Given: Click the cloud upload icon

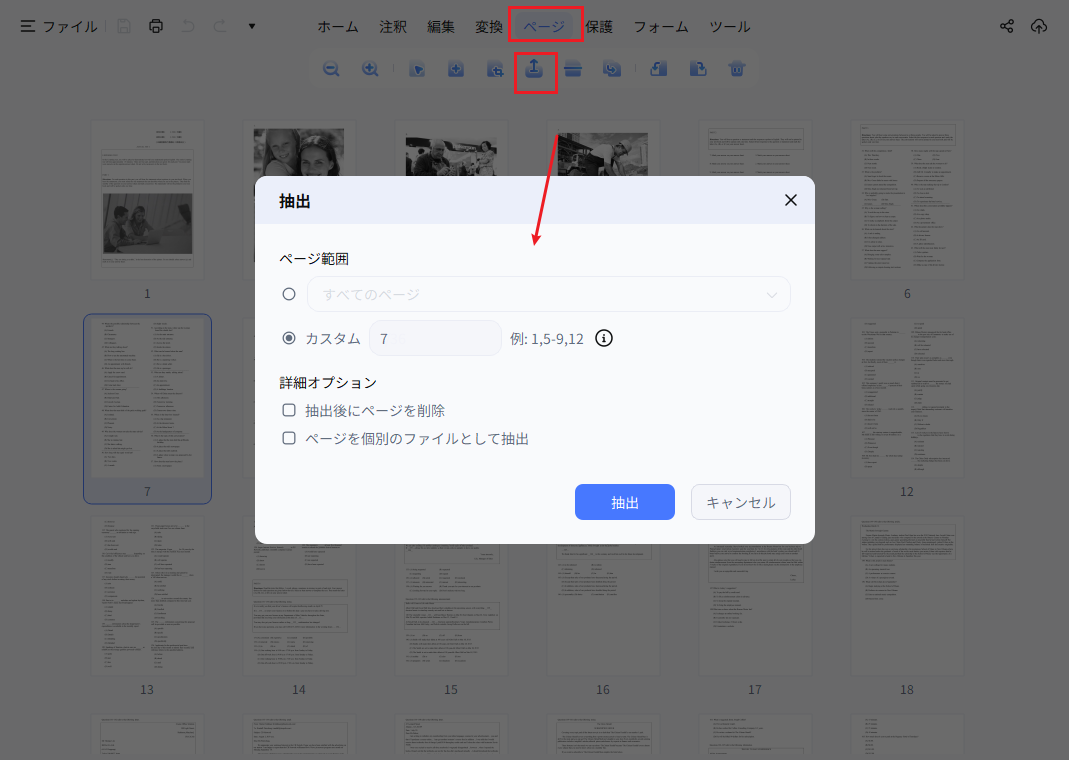Looking at the screenshot, I should pyautogui.click(x=1039, y=27).
